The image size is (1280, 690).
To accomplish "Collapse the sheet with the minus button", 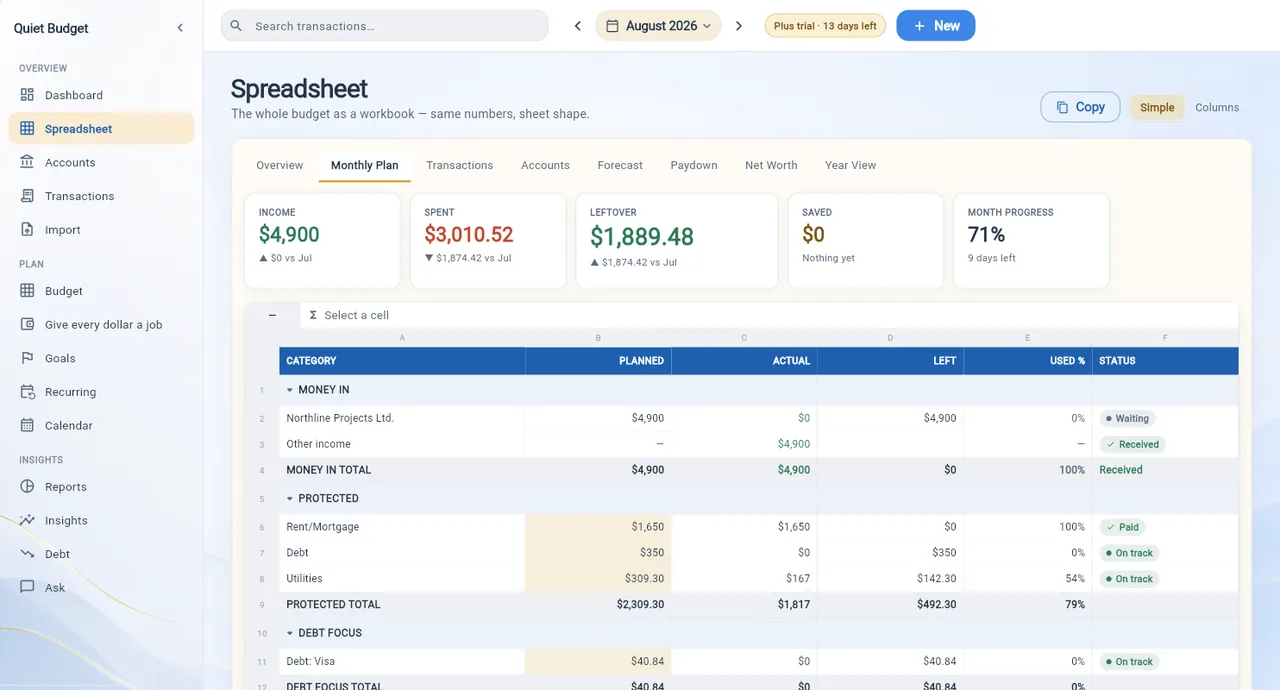I will (x=272, y=315).
